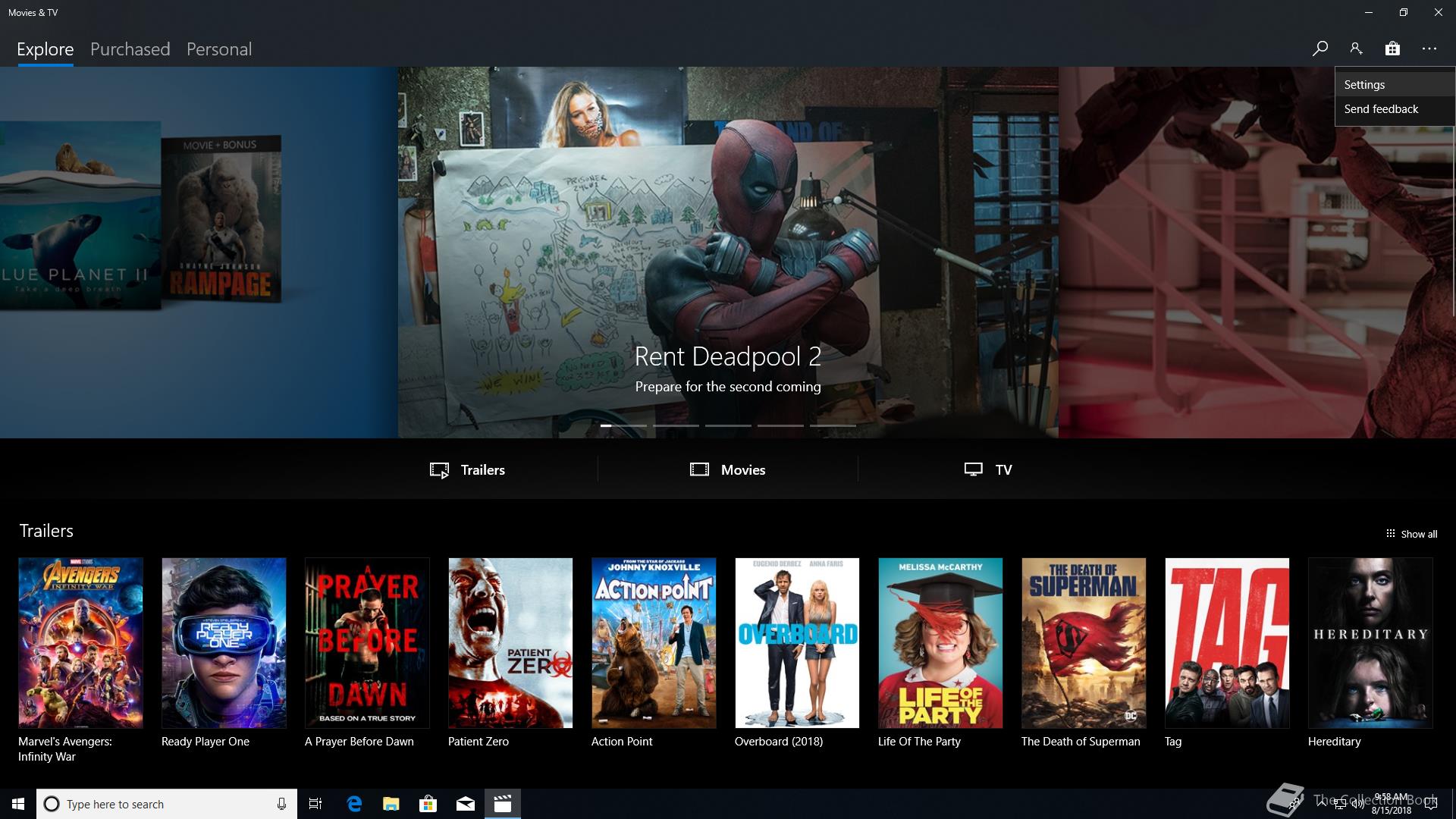Image resolution: width=1456 pixels, height=819 pixels.
Task: Click the Movies filmstrip icon
Action: (699, 469)
